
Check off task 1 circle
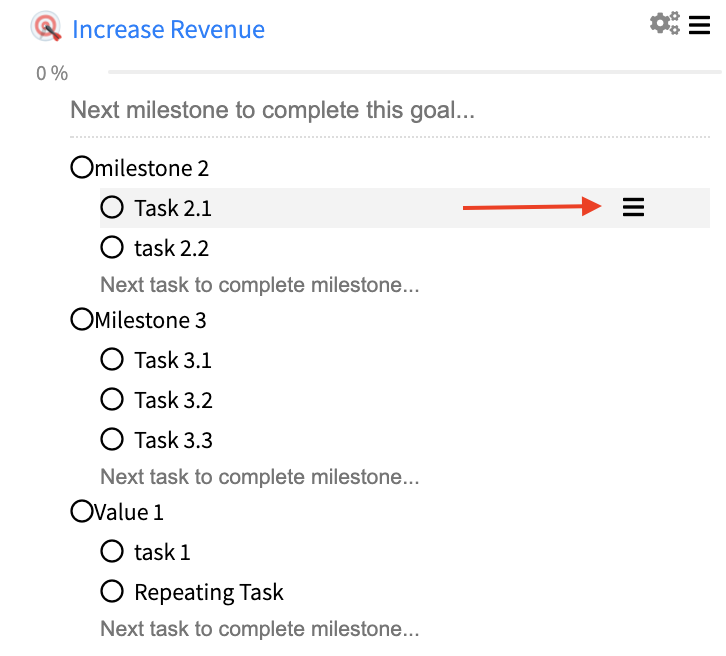(x=112, y=551)
